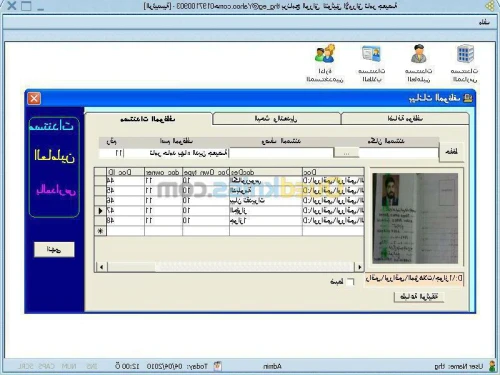Click the cyan heading text in the sidebar
The width and height of the screenshot is (500, 375).
(52, 126)
